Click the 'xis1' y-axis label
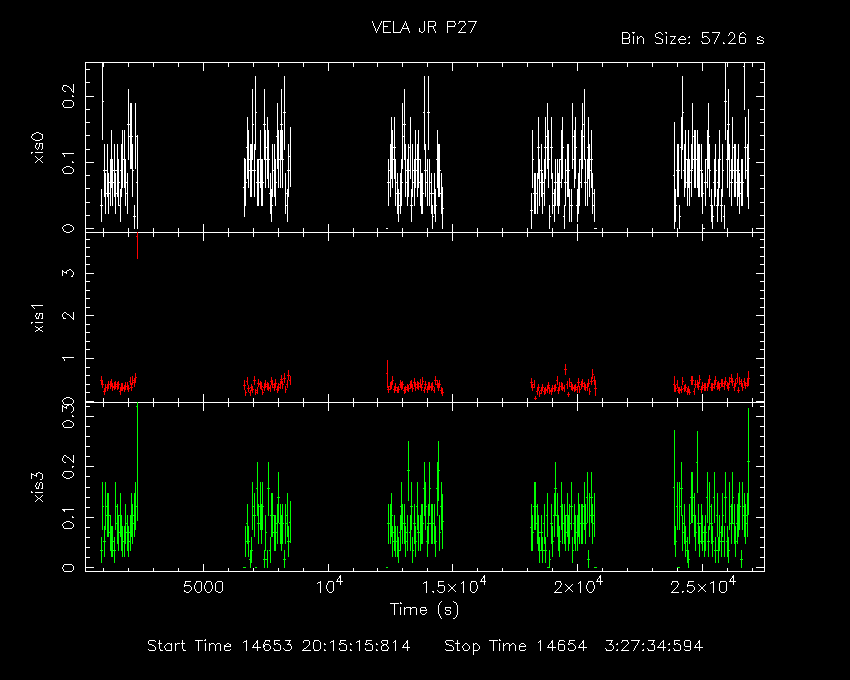The image size is (850, 680). [x=38, y=318]
